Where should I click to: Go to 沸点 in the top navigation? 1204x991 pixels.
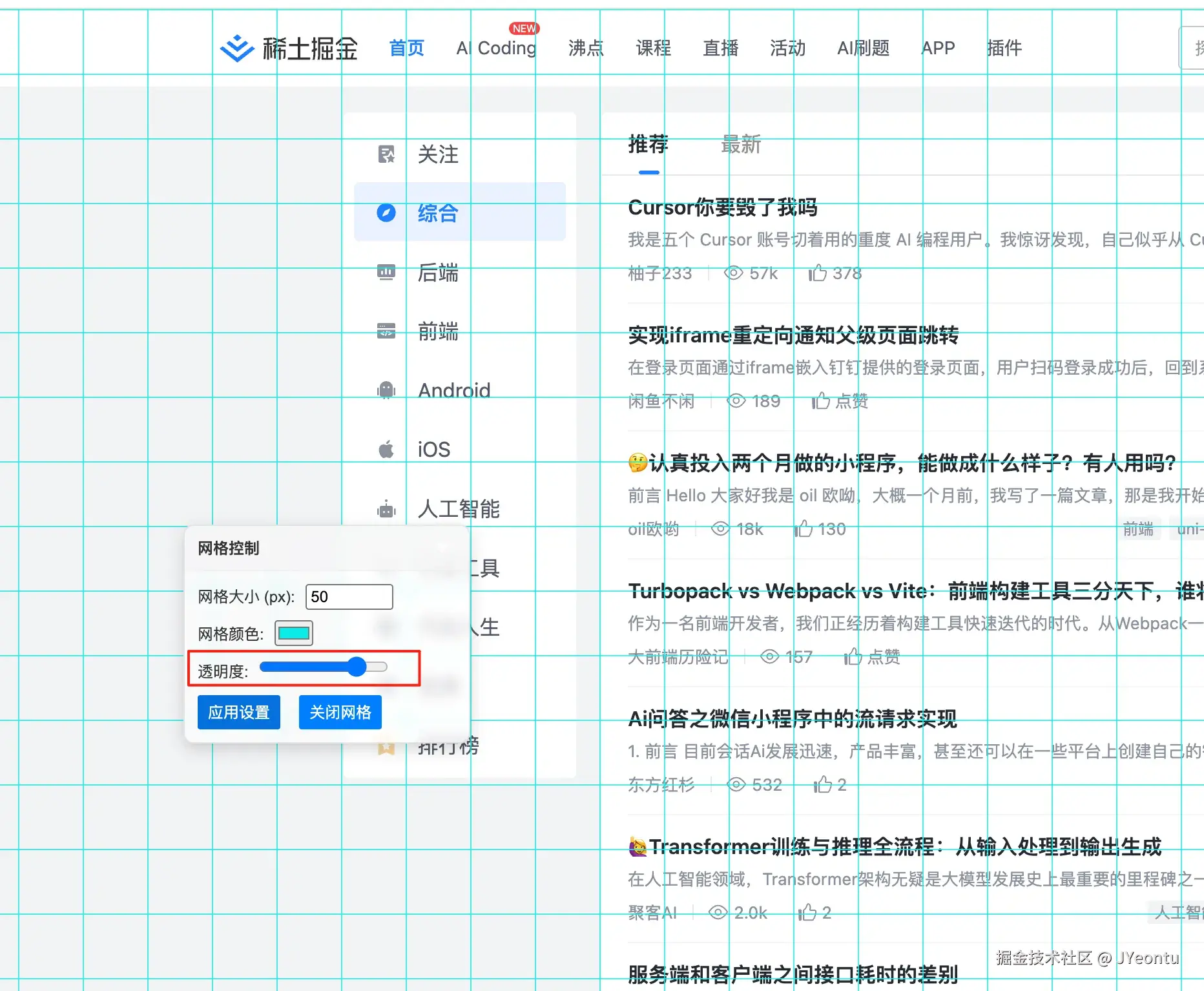586,48
